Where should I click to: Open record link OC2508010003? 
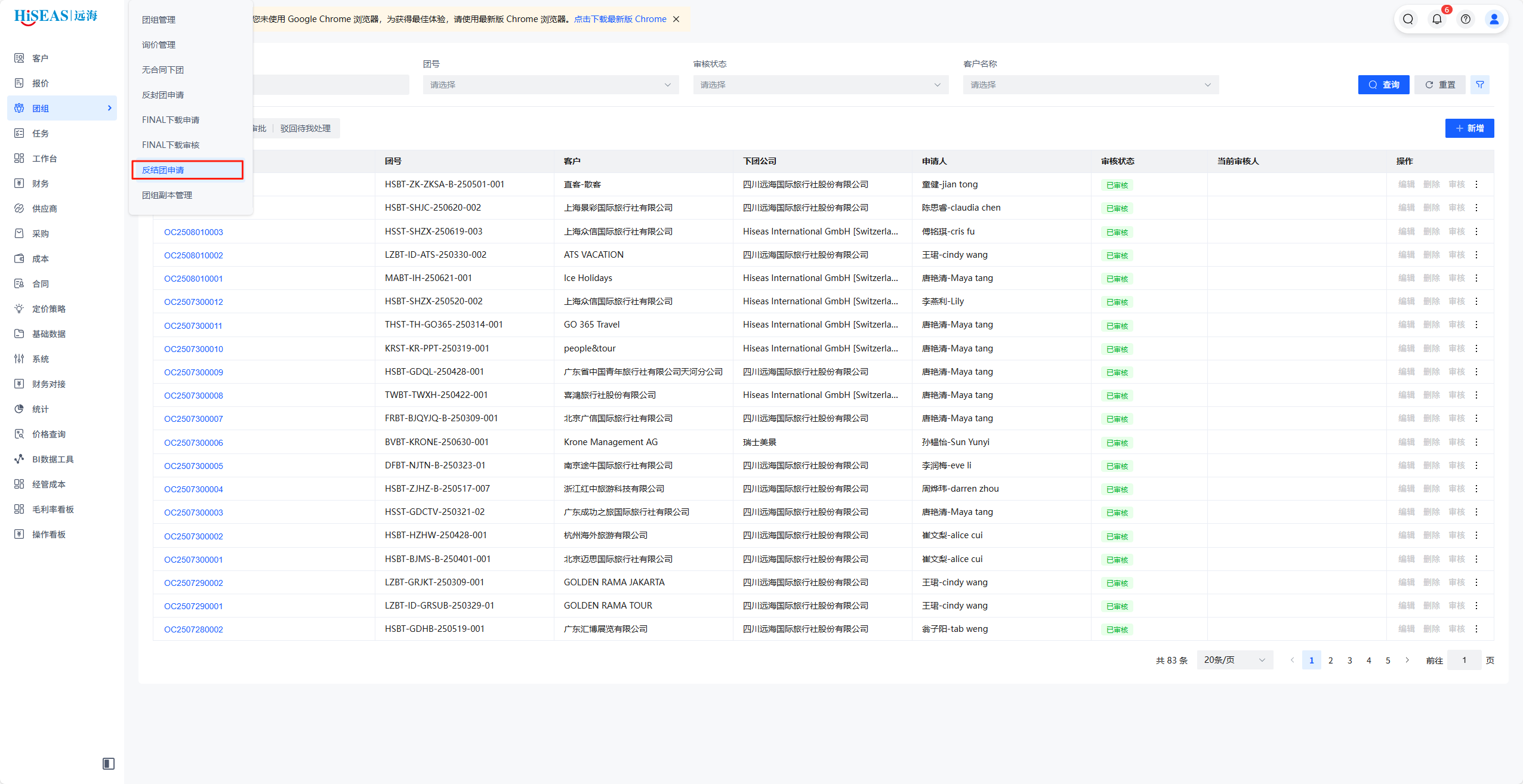193,232
